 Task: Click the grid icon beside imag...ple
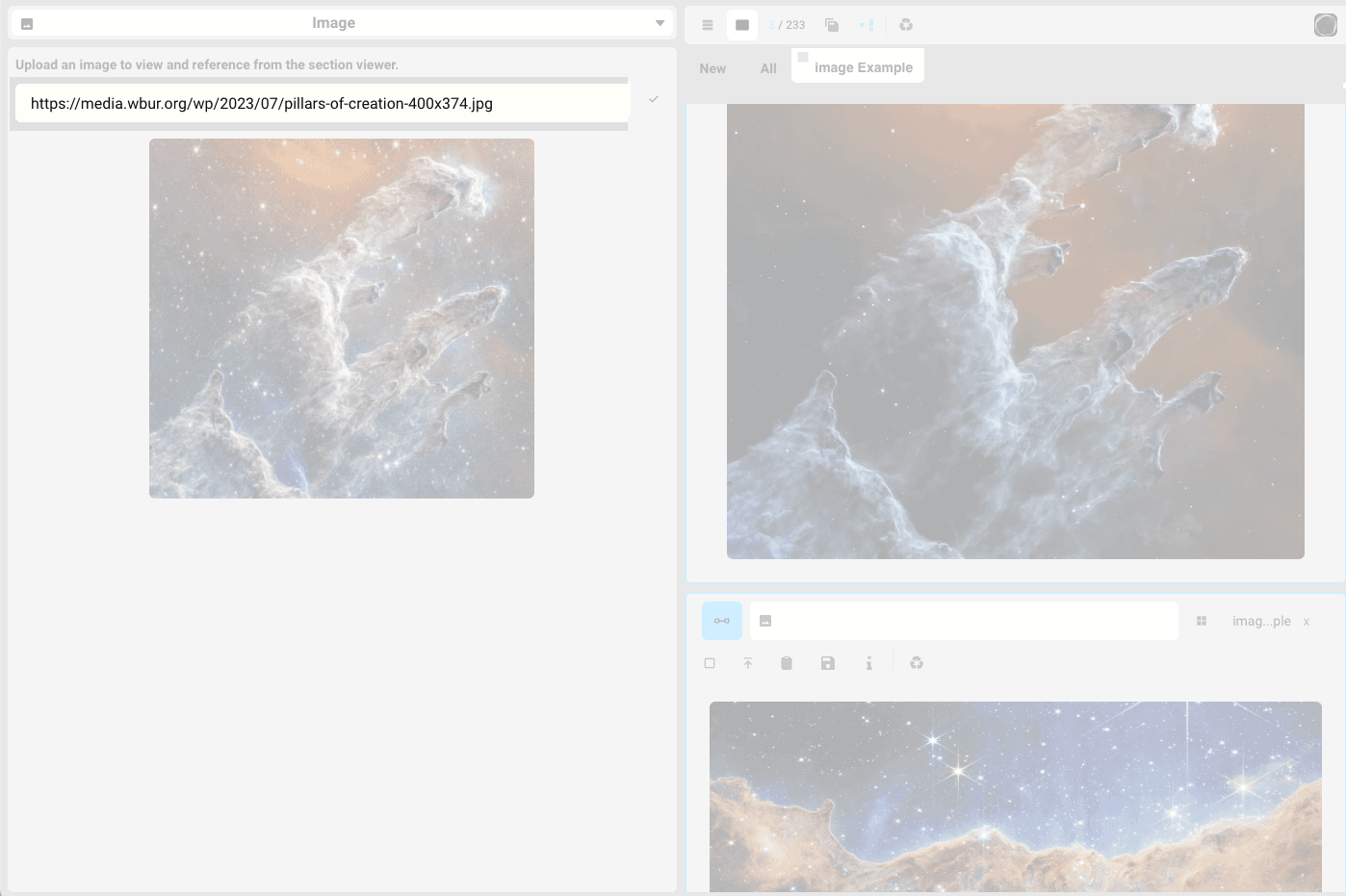click(1202, 621)
